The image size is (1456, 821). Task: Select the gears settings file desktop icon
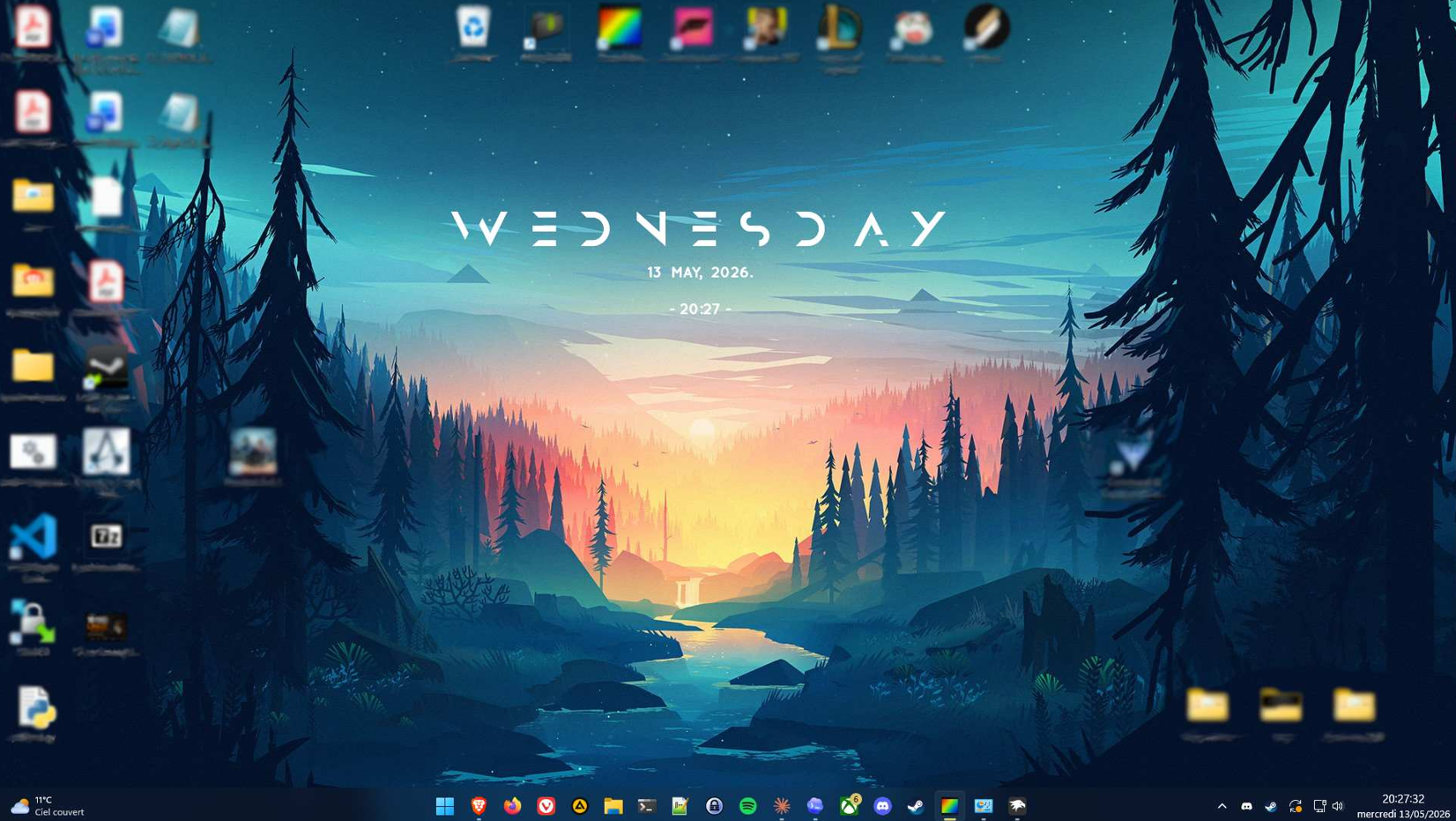pyautogui.click(x=33, y=459)
